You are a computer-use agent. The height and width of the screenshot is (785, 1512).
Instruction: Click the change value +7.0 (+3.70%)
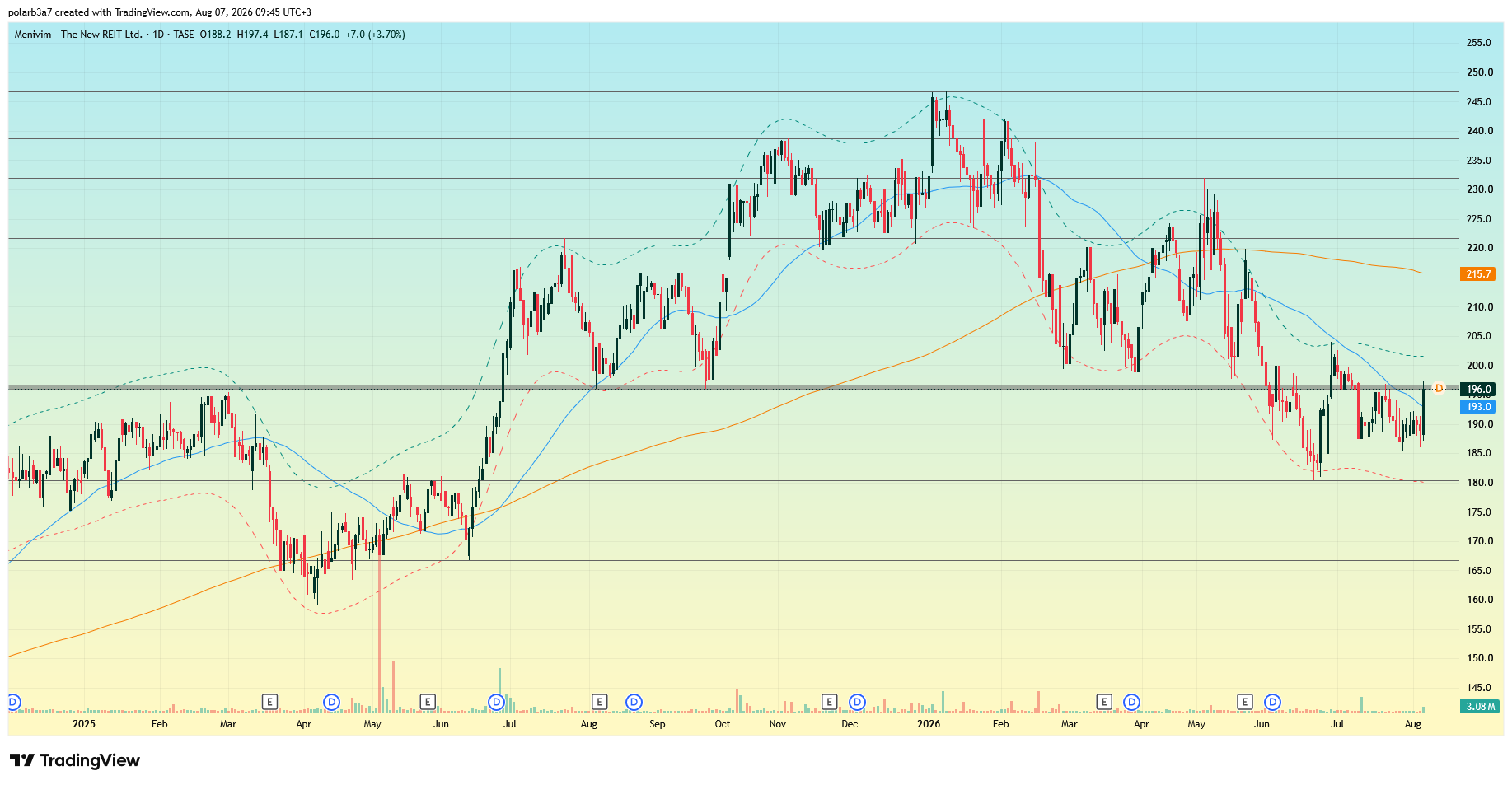click(375, 35)
